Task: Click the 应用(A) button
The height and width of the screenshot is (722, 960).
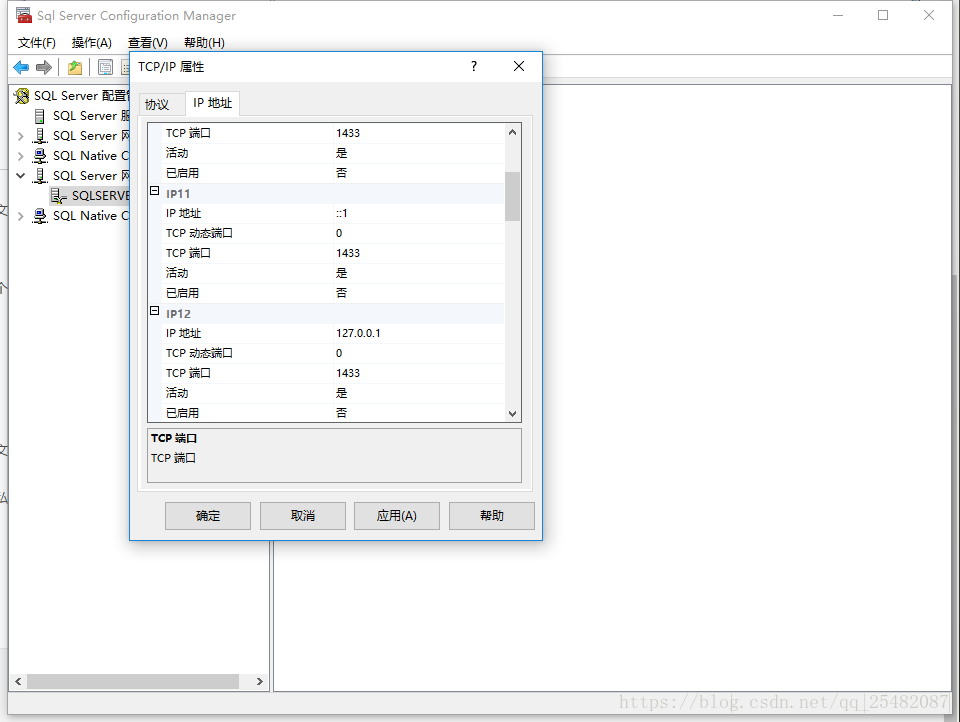Action: [x=397, y=516]
